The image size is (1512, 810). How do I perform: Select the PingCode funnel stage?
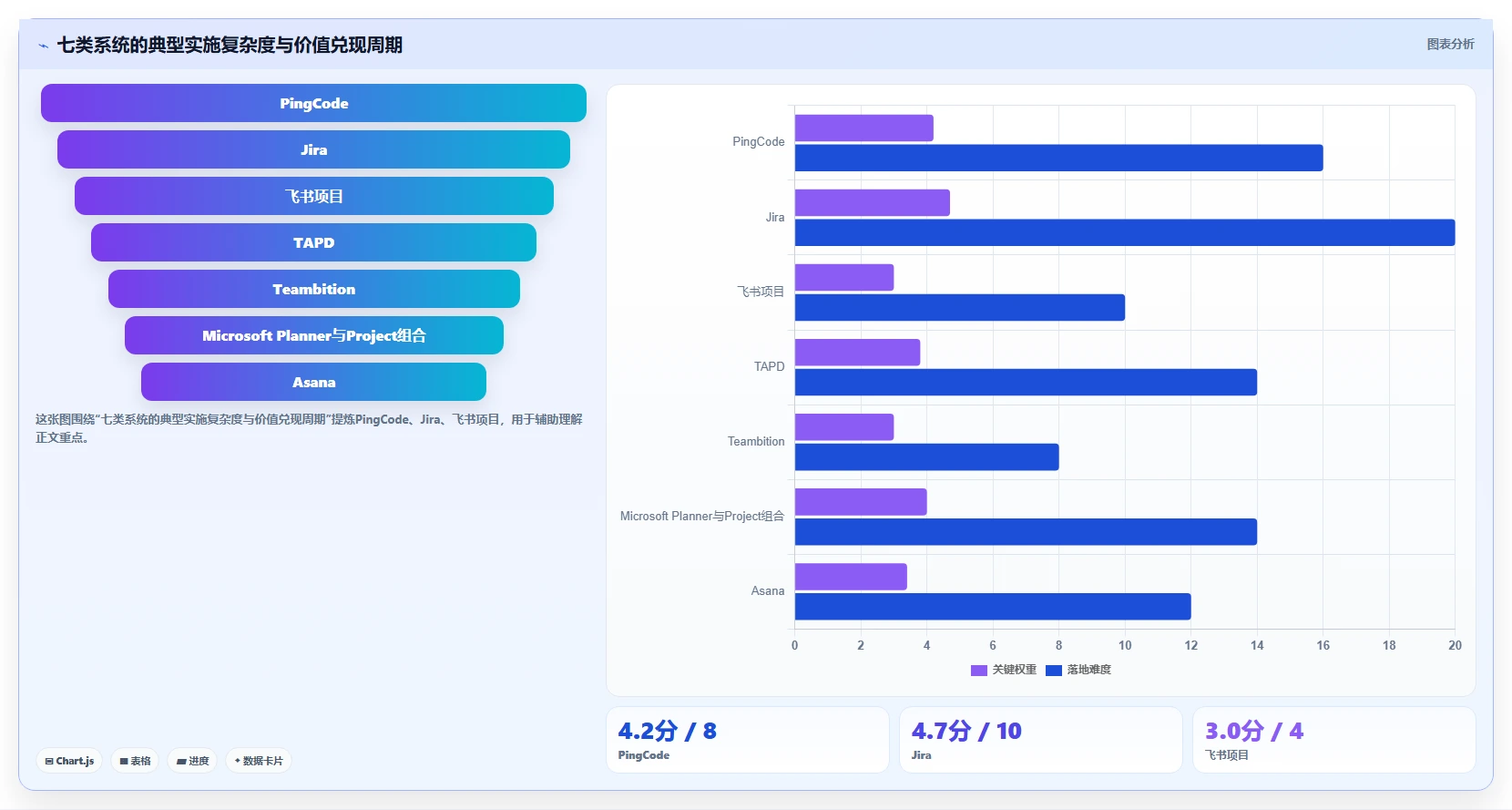[313, 103]
